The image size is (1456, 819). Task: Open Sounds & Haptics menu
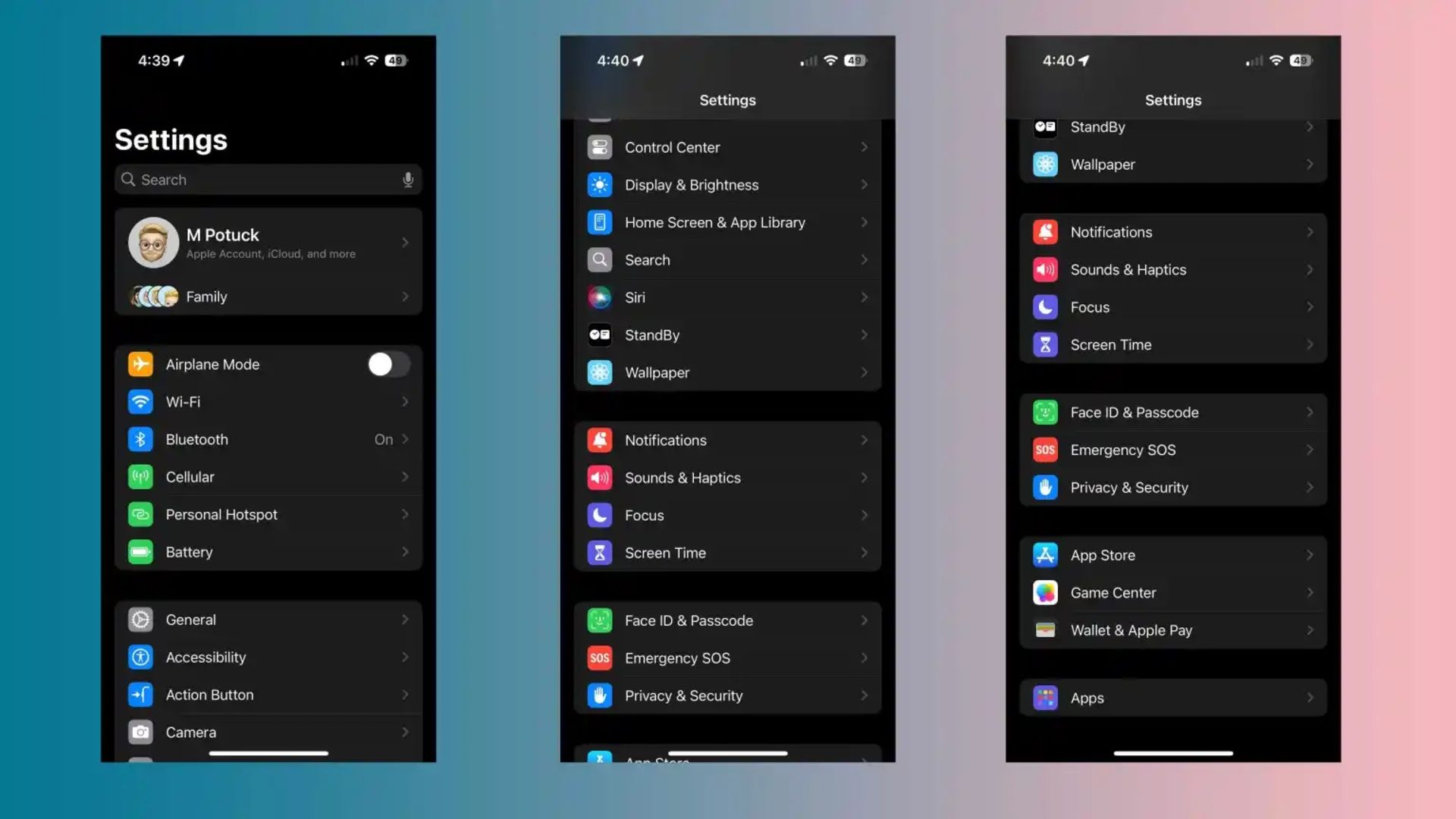(727, 477)
